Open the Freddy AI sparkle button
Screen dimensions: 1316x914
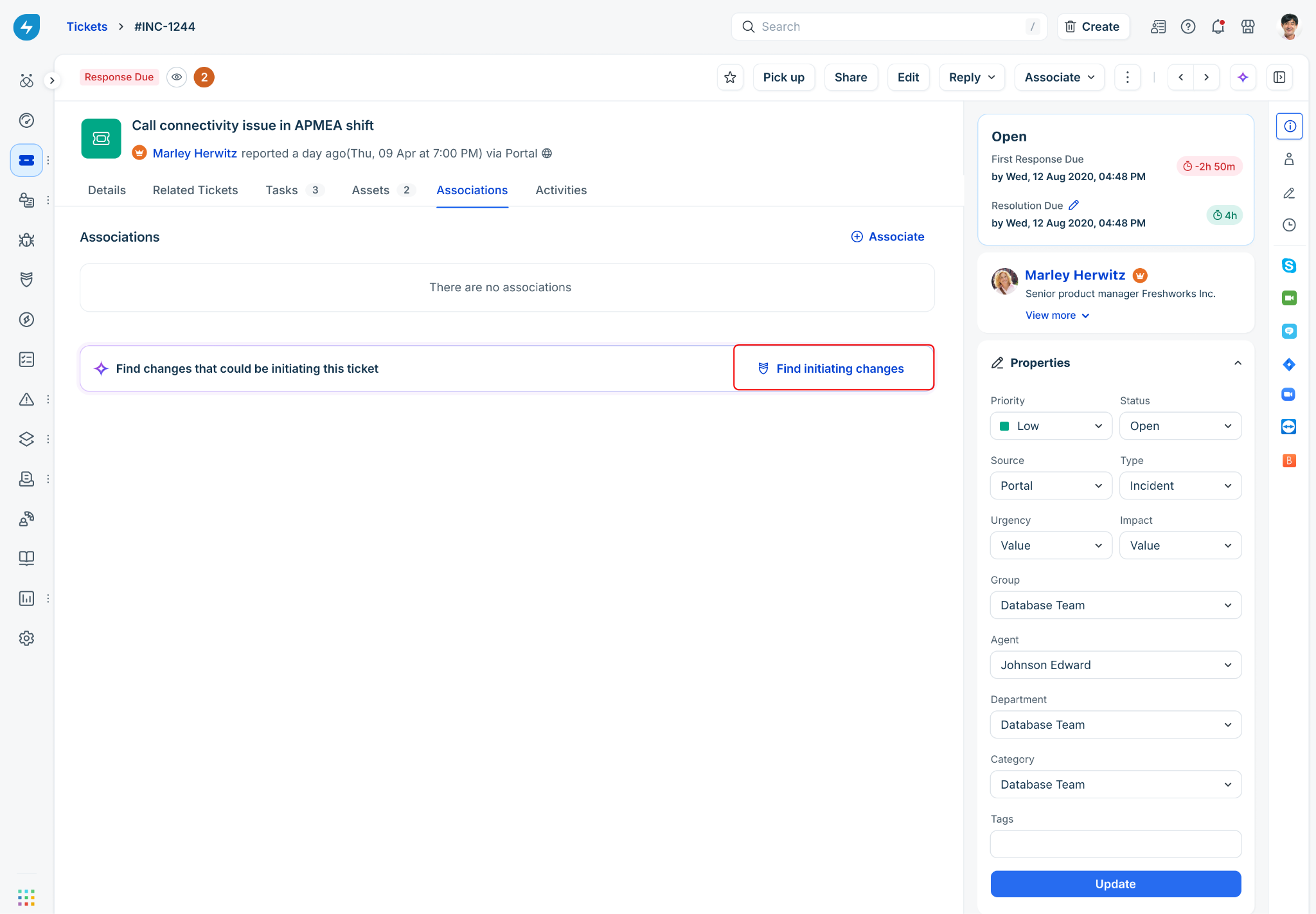(x=1243, y=77)
